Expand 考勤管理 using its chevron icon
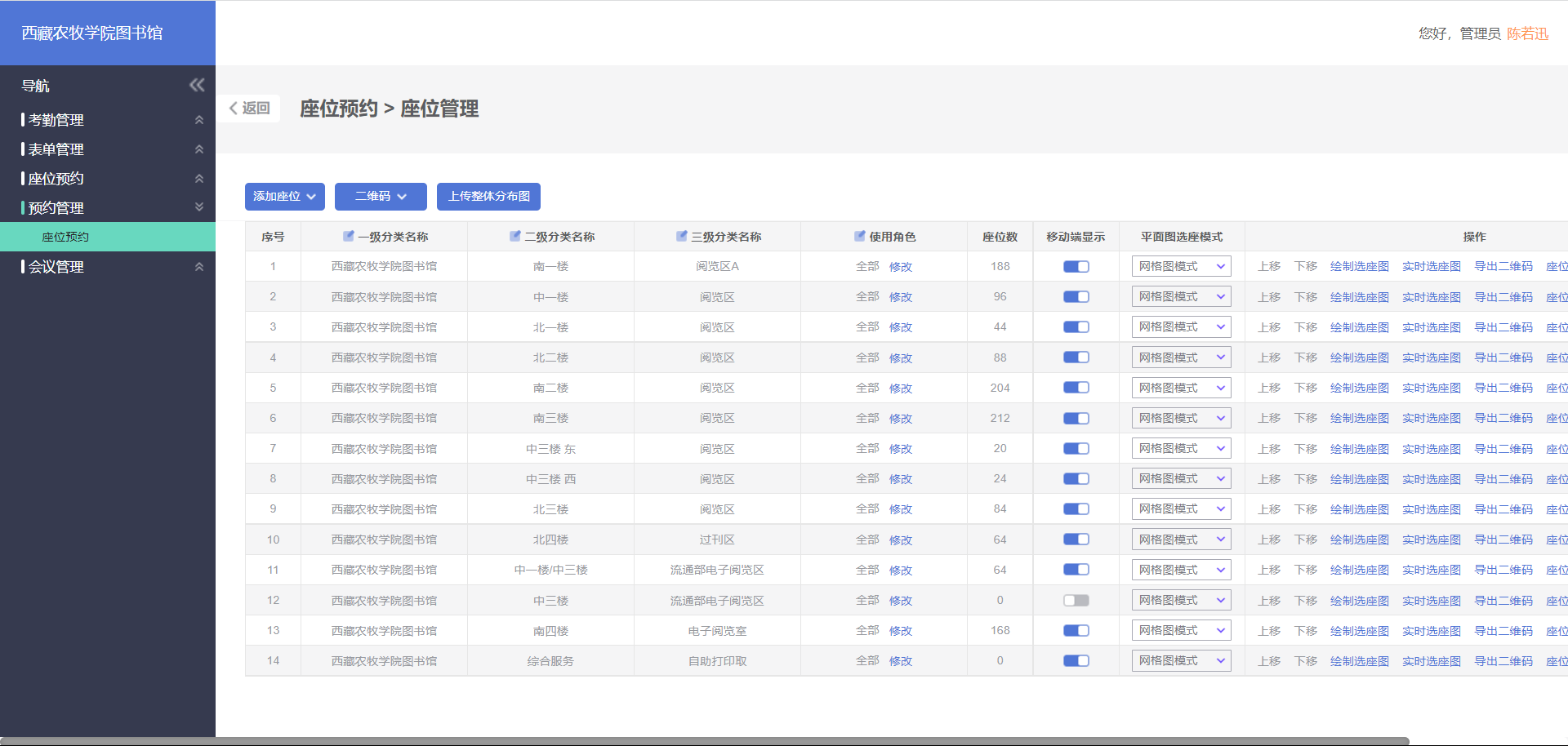 [198, 120]
